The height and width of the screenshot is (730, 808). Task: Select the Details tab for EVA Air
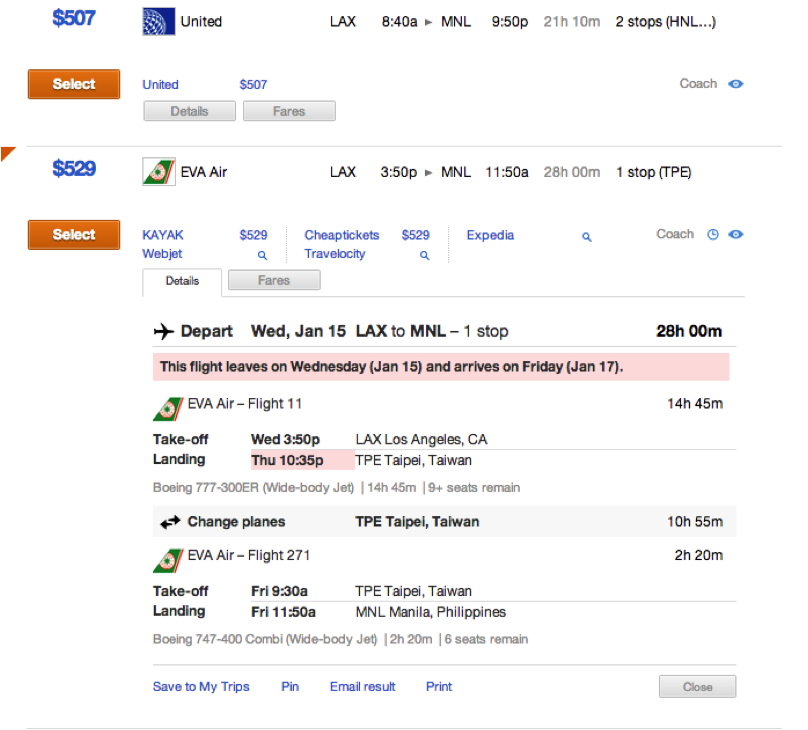[182, 282]
